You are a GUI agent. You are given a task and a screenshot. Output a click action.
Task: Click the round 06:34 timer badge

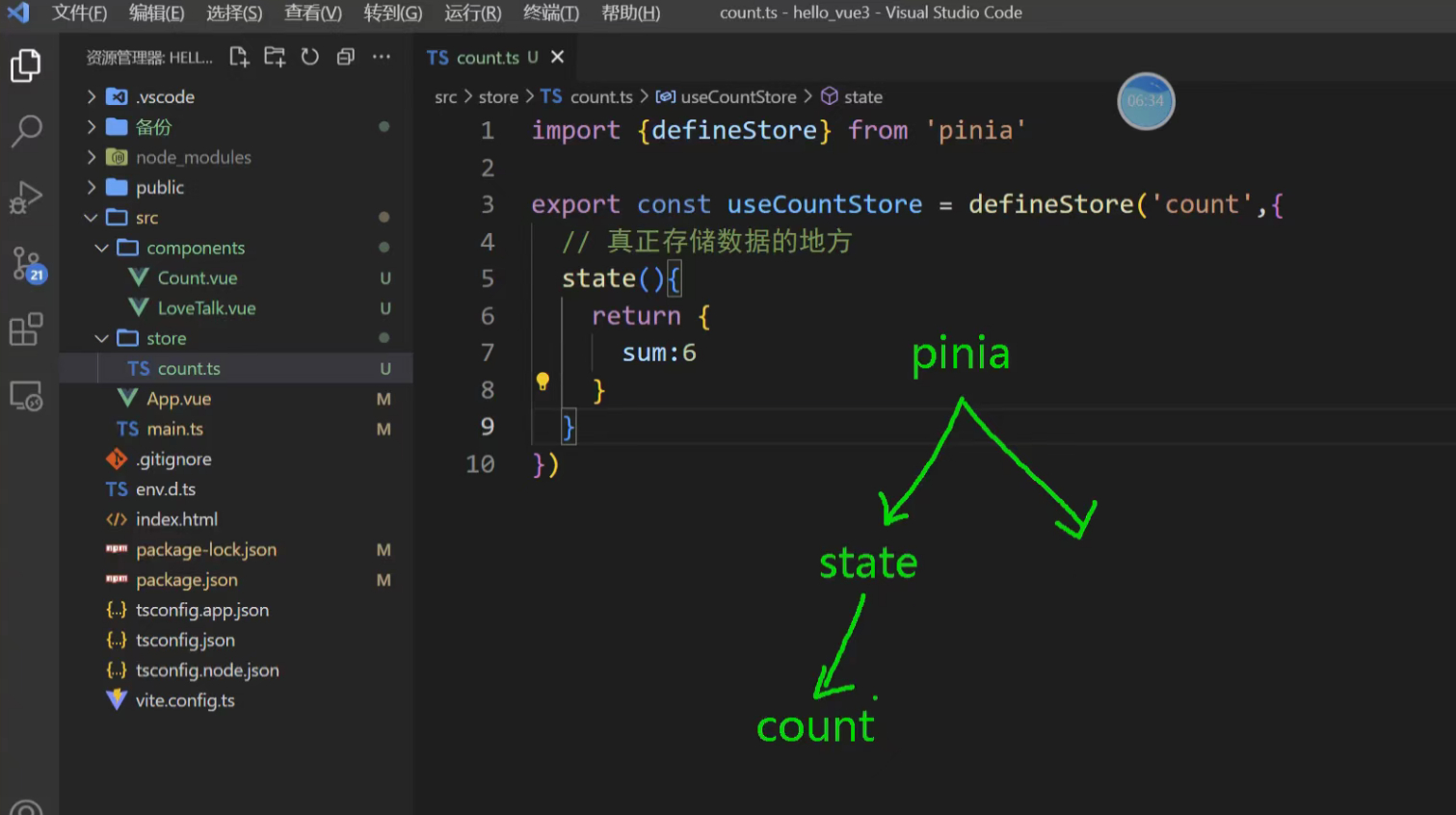click(x=1146, y=100)
